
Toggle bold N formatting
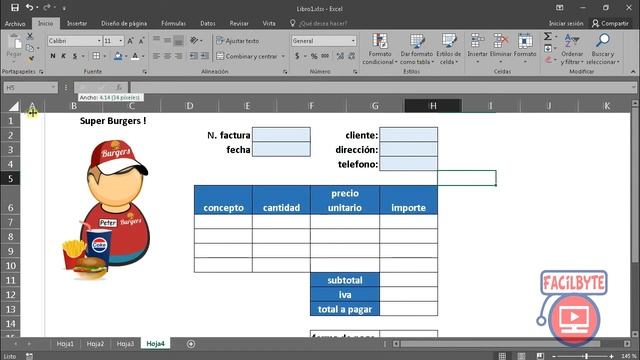click(x=53, y=56)
